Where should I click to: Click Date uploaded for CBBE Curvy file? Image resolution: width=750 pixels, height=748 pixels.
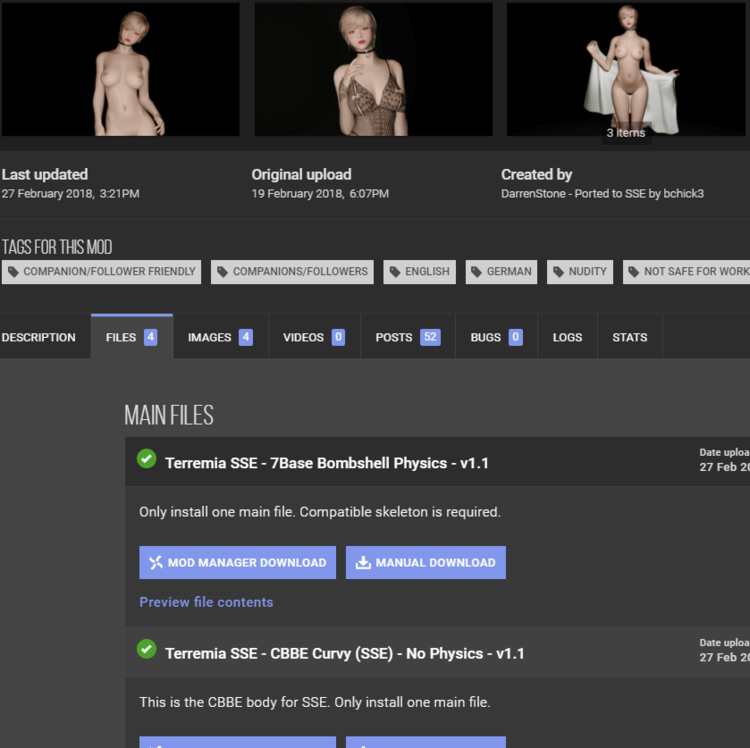click(x=724, y=650)
